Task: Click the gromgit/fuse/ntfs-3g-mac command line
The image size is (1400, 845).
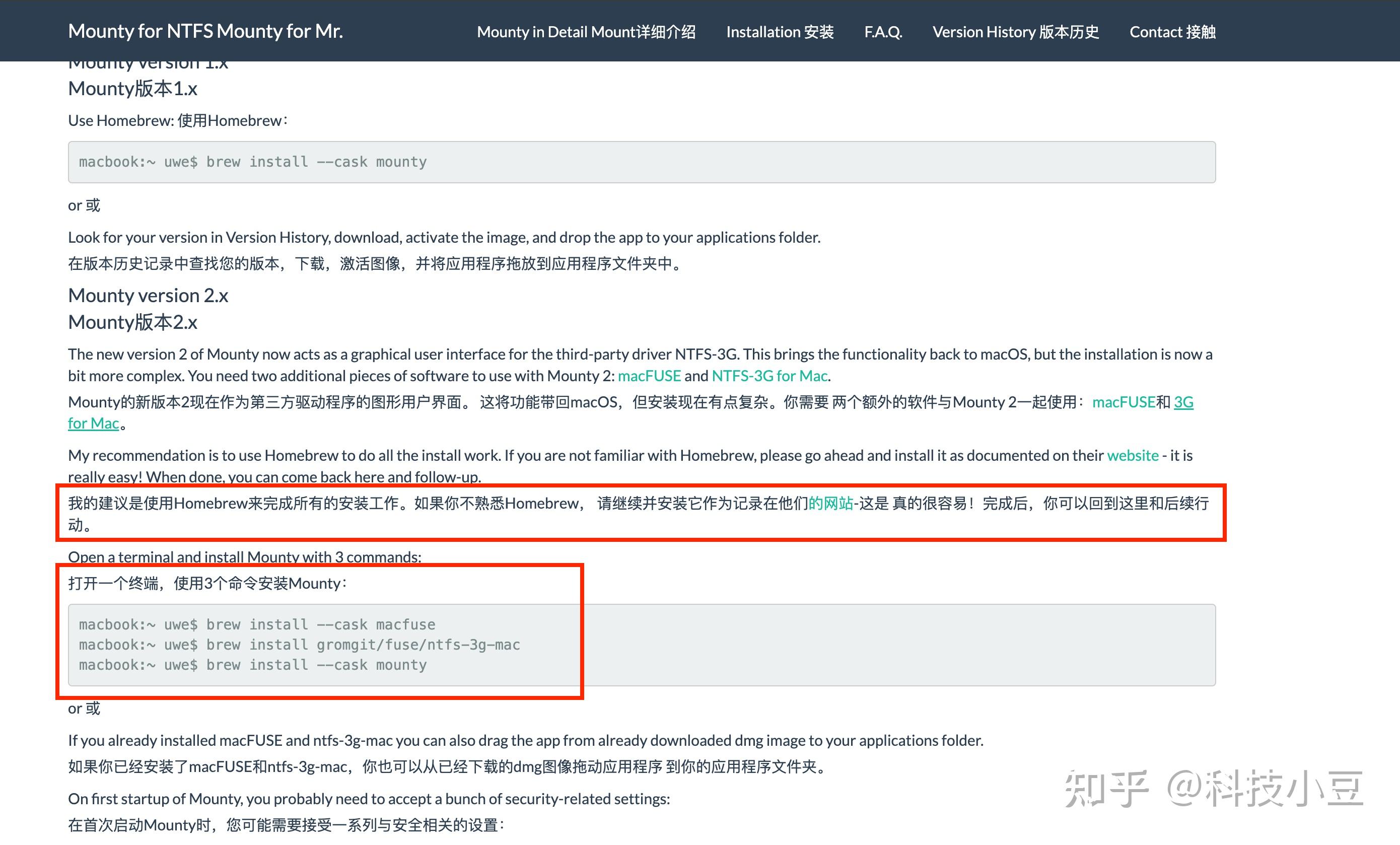Action: point(300,645)
